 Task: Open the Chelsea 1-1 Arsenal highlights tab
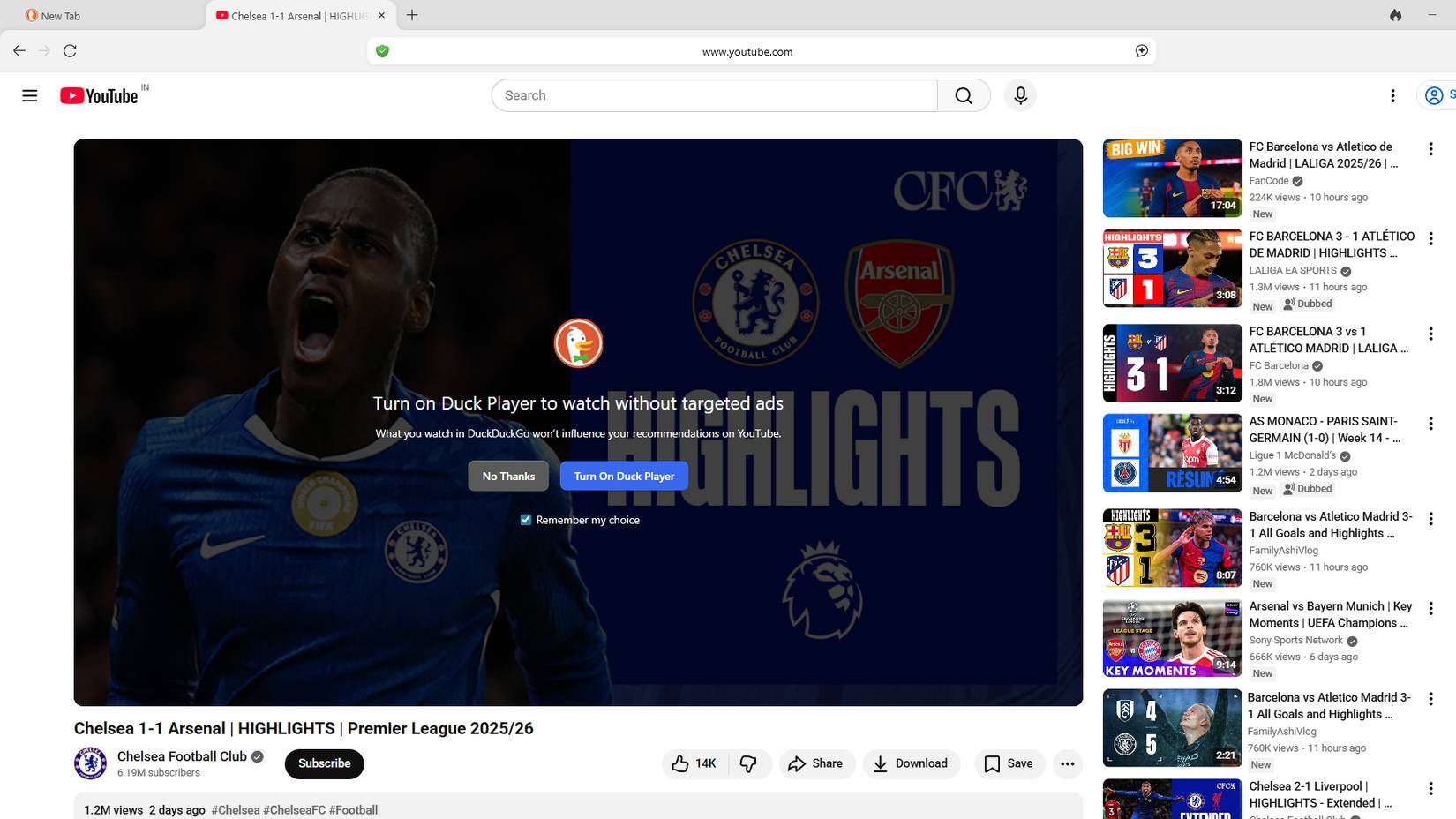291,15
